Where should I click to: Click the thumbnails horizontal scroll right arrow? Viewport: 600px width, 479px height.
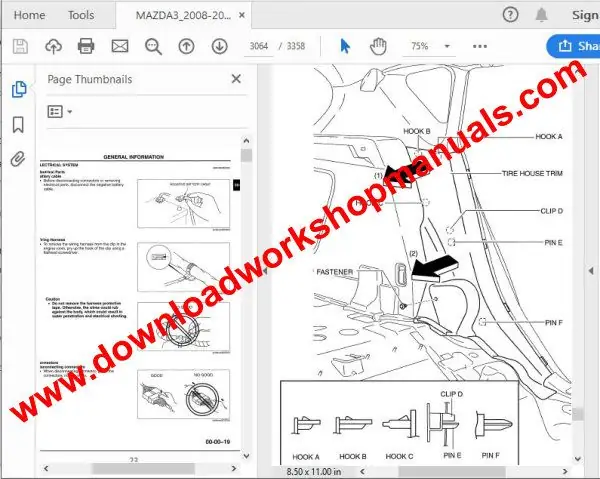tap(234, 468)
